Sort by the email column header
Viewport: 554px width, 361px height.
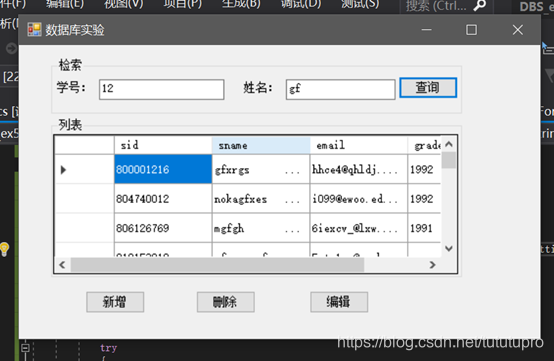pyautogui.click(x=359, y=145)
